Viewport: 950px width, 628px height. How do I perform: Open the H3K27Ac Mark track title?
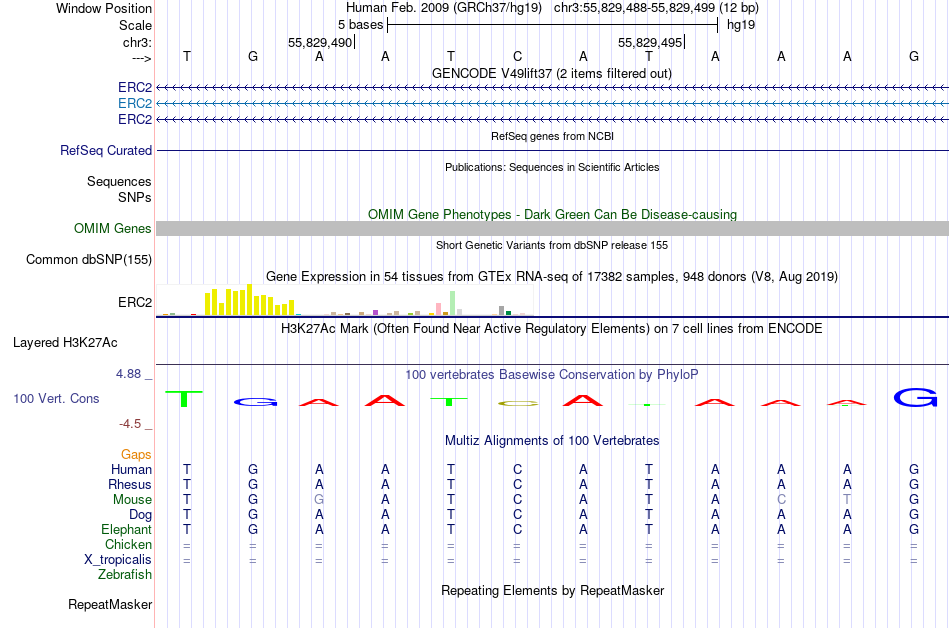(552, 328)
